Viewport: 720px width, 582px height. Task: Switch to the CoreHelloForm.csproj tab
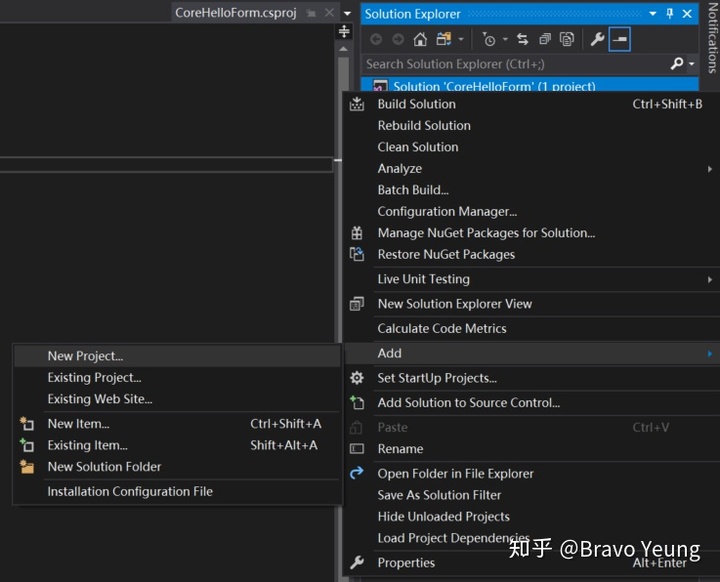coord(236,13)
